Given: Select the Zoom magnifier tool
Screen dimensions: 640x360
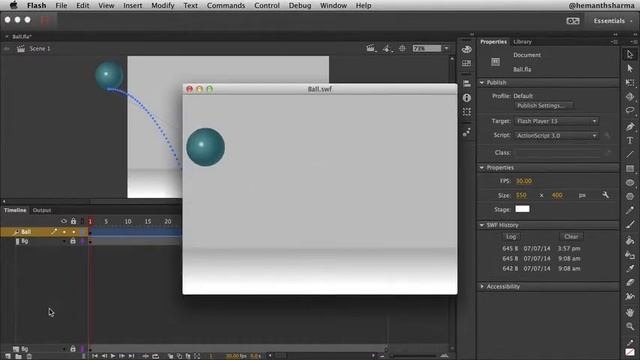Looking at the screenshot, I should click(630, 326).
